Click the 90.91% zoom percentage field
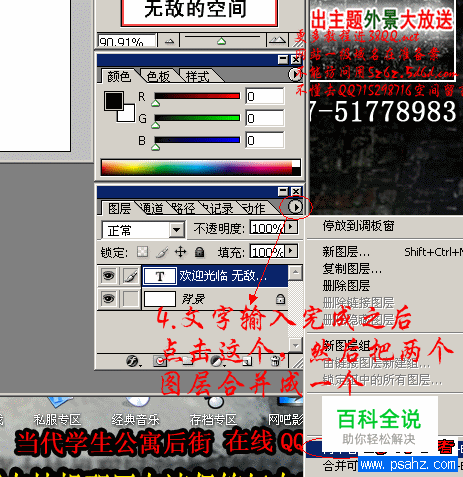The image size is (463, 477). coord(127,41)
